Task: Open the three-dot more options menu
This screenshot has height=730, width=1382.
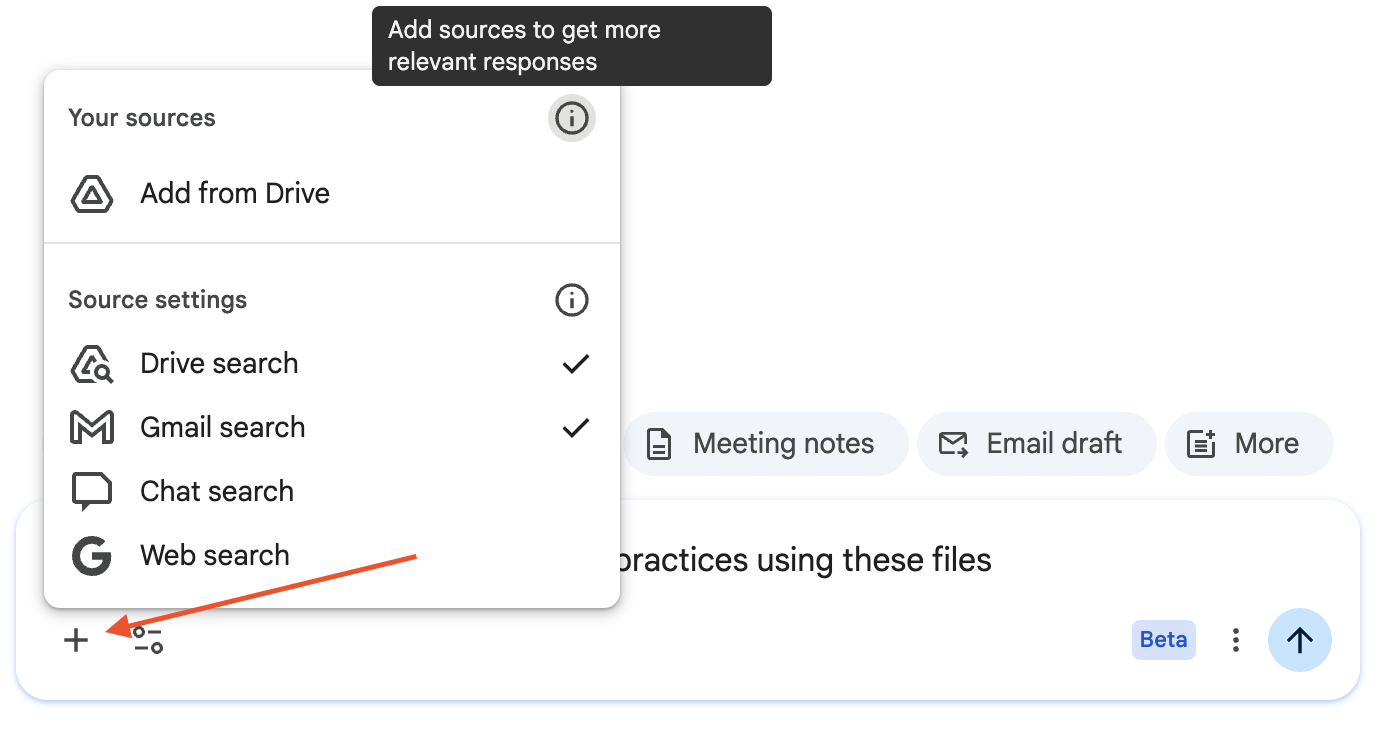Action: coord(1236,640)
